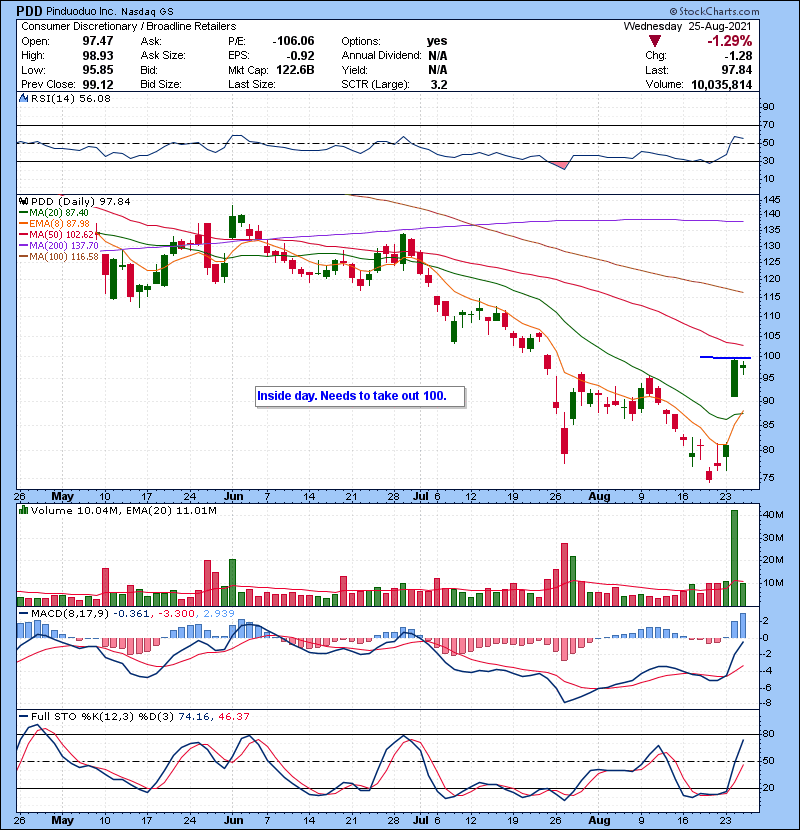
Task: Click the Volume value 10,035,814
Action: 721,85
